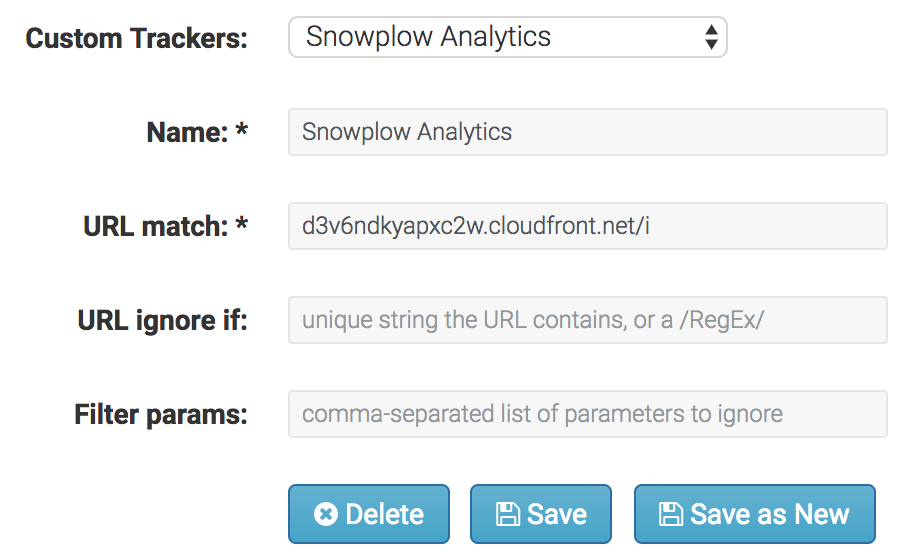Focus the Filter params input box
This screenshot has height=554, width=924.
(588, 414)
